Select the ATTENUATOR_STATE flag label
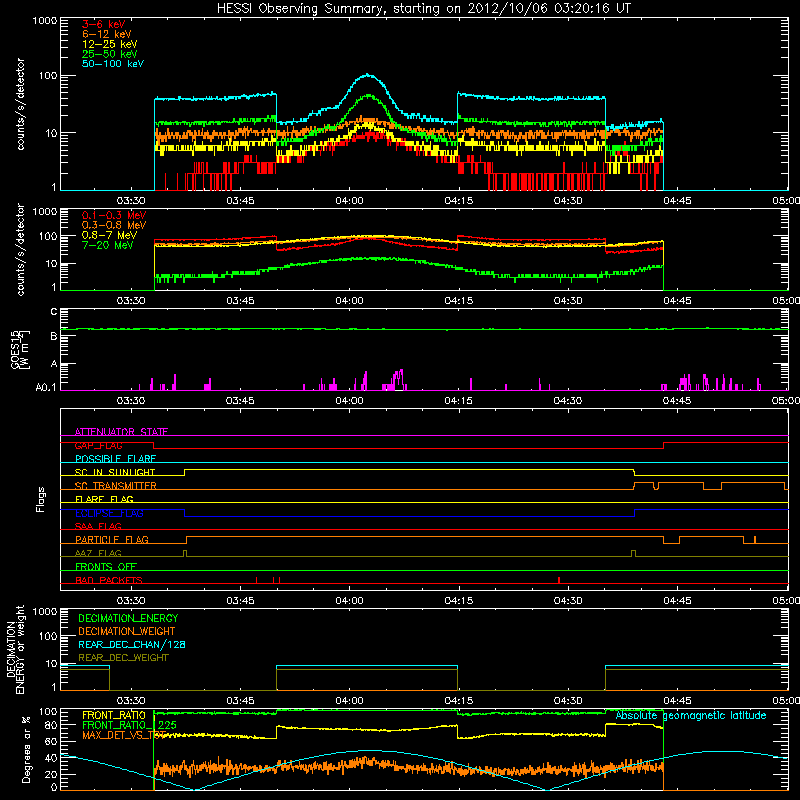The image size is (800, 800). coord(121,432)
